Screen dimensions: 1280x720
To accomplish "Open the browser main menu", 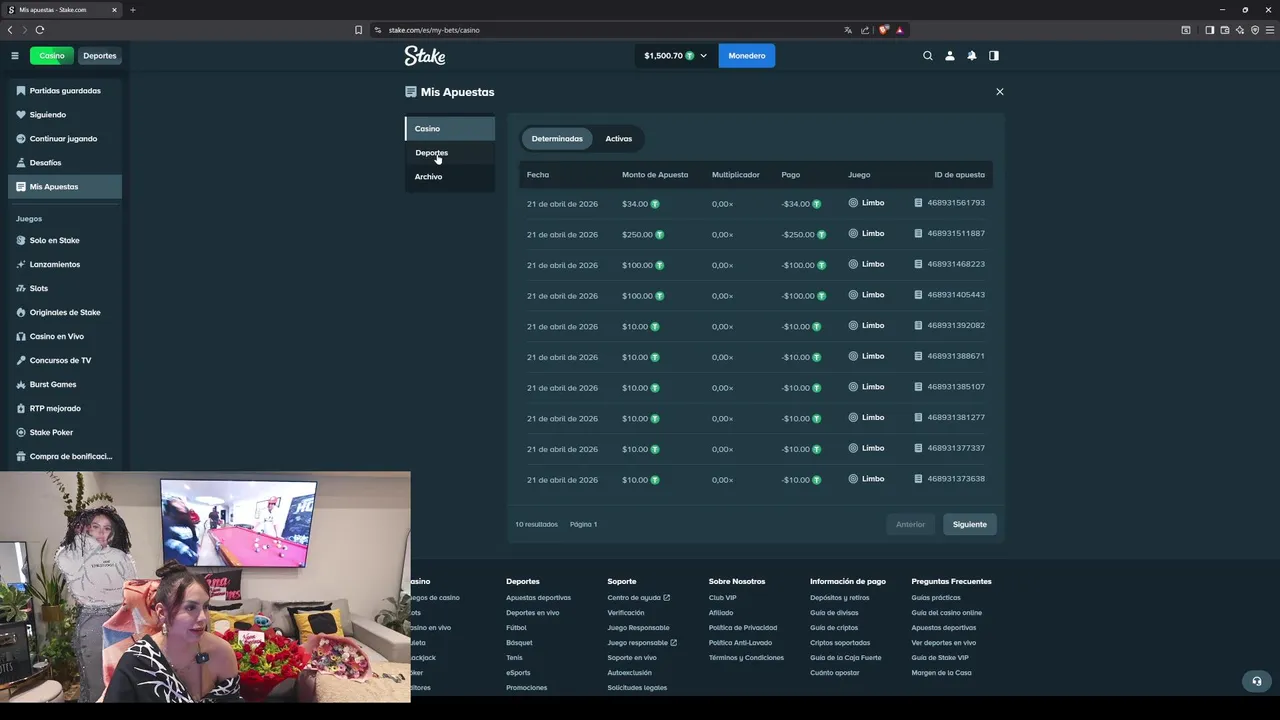I will tap(1270, 30).
